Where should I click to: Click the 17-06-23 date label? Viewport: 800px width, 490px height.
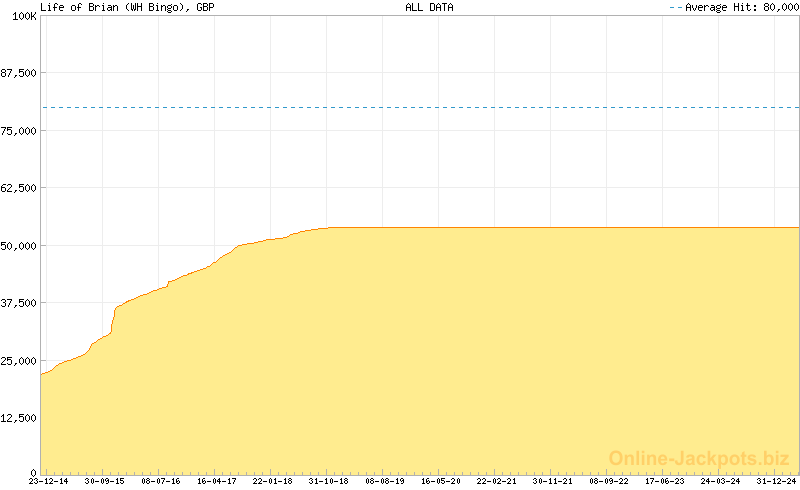(665, 481)
